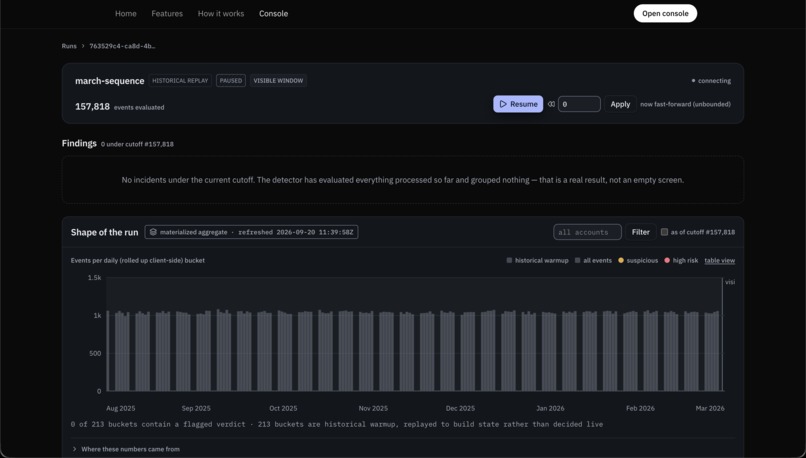
Task: Click the rewind icon beside cutoff field
Action: (551, 104)
